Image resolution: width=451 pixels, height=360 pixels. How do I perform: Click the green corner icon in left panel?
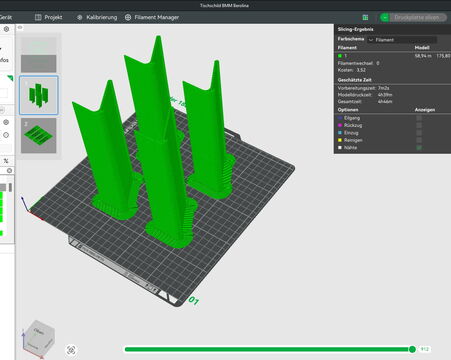[x=10, y=78]
